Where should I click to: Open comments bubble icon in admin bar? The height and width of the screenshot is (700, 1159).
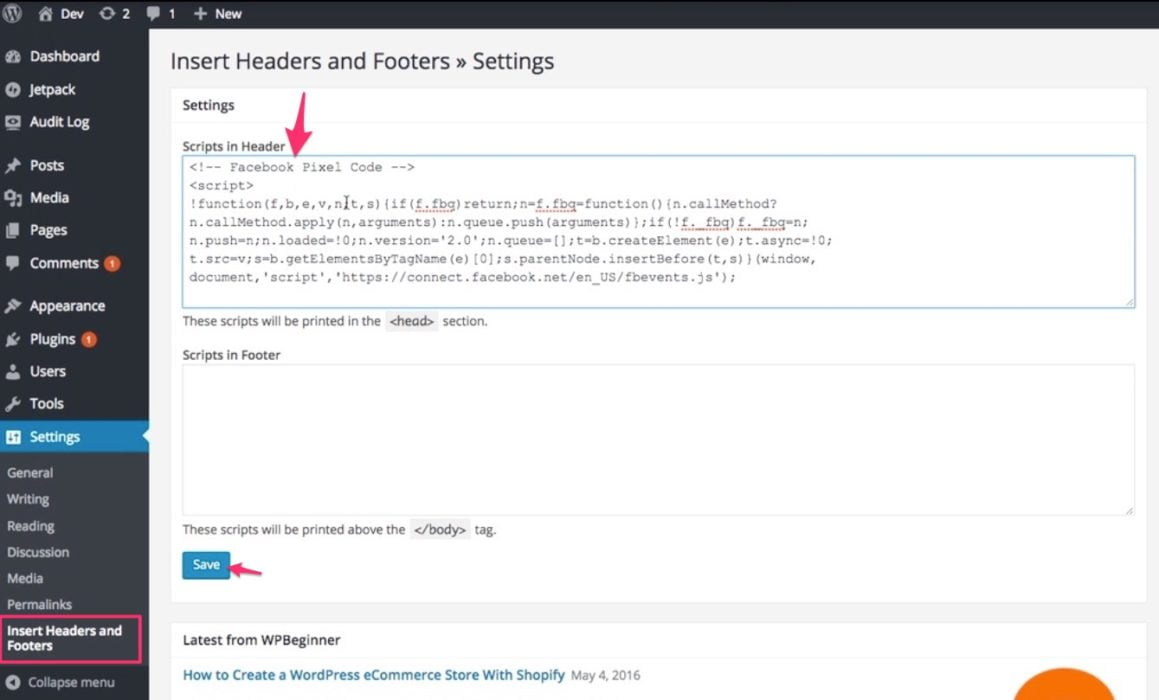pyautogui.click(x=153, y=14)
